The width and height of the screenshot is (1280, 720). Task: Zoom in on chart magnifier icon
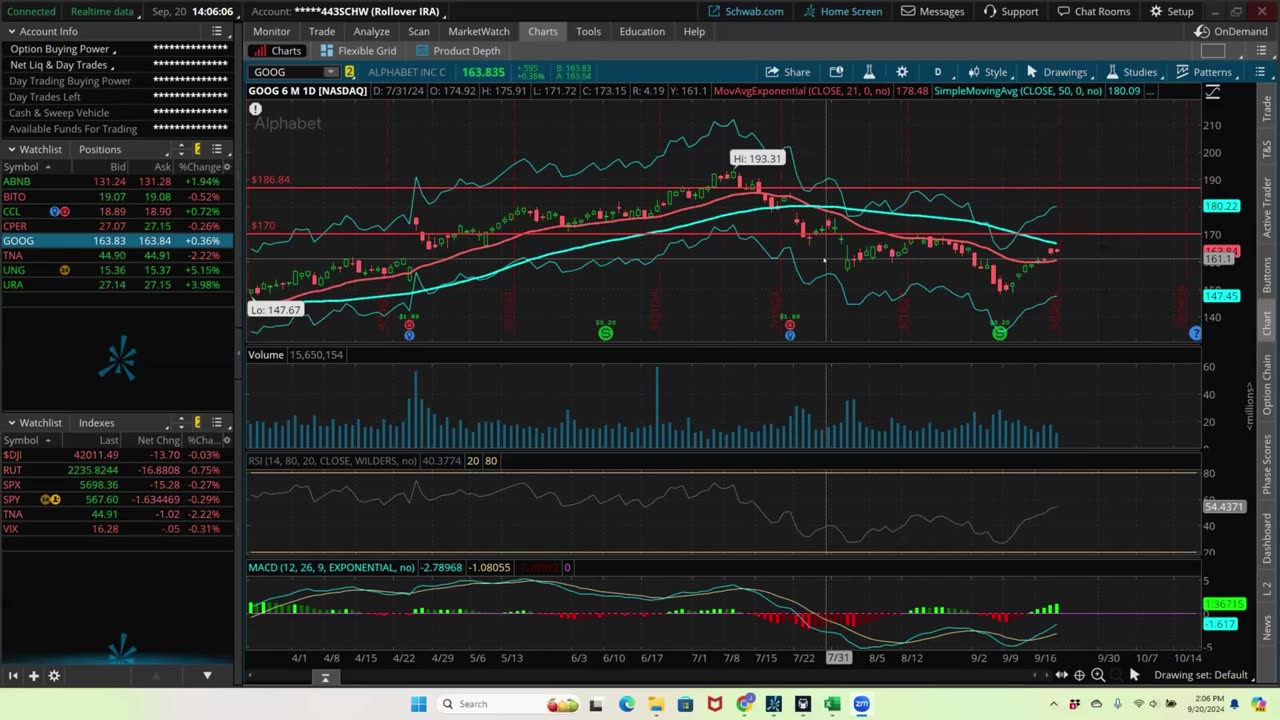1098,675
